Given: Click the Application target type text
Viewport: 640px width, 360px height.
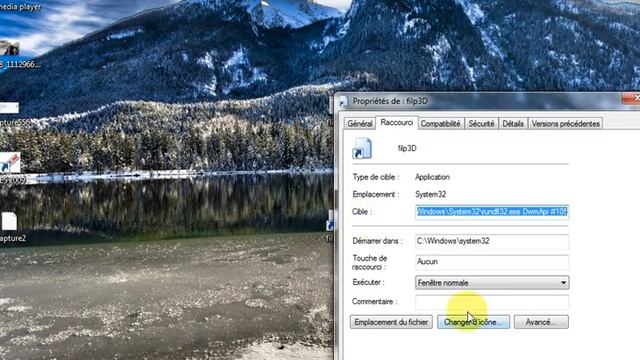Looking at the screenshot, I should pos(432,177).
